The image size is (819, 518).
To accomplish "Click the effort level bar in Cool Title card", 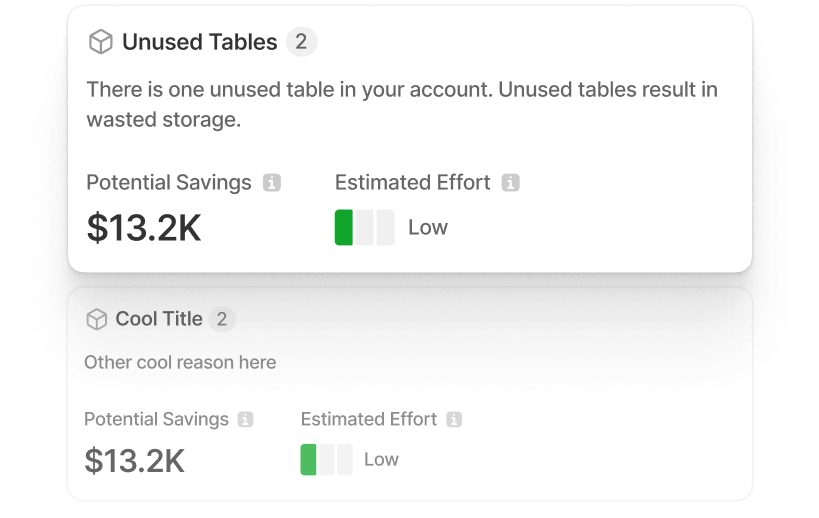I will click(326, 459).
